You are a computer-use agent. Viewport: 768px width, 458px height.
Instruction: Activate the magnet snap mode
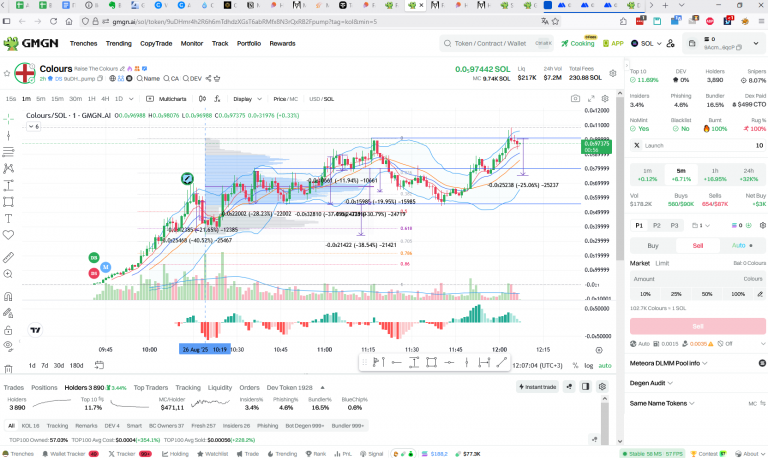pyautogui.click(x=8, y=296)
